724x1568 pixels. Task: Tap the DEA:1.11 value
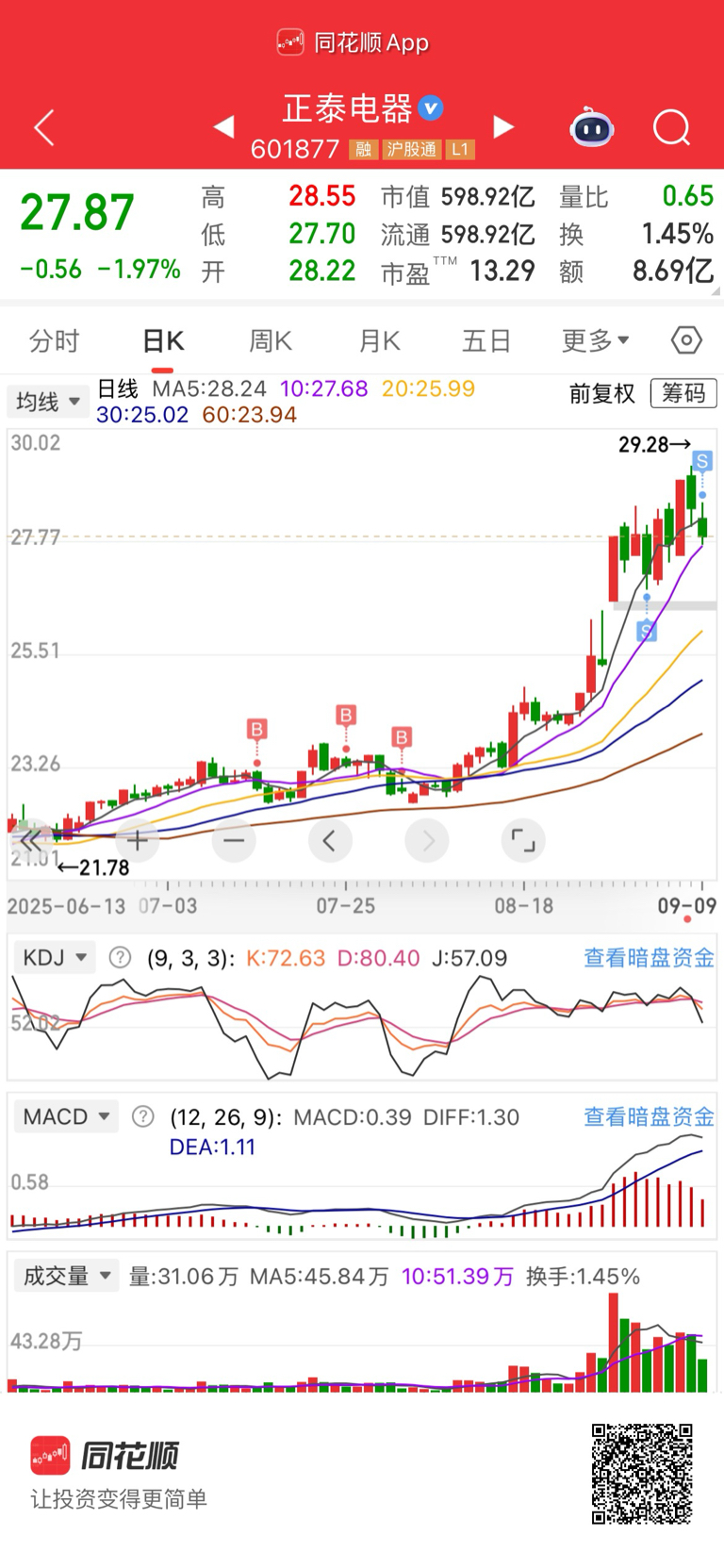pyautogui.click(x=212, y=1147)
